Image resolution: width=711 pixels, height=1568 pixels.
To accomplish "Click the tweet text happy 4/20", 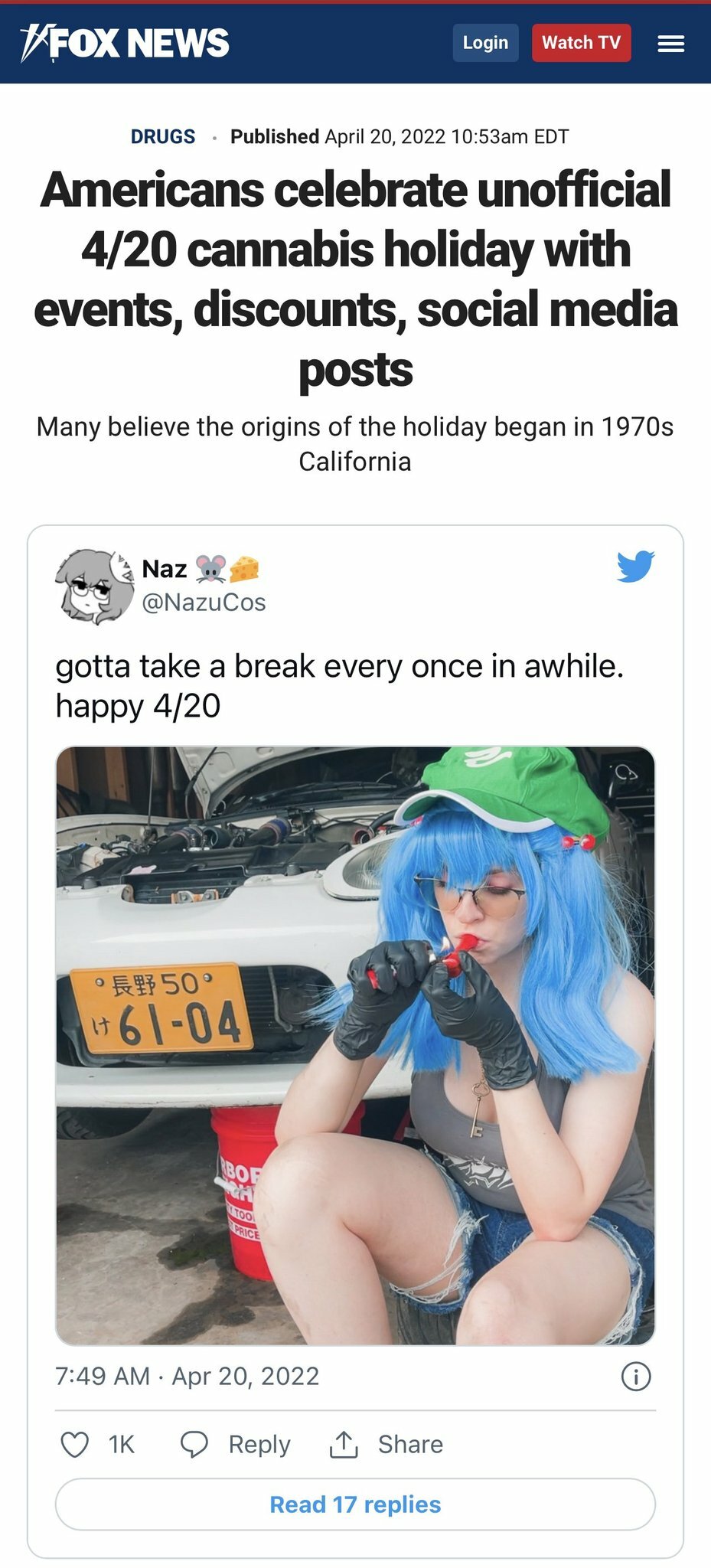I will click(138, 706).
